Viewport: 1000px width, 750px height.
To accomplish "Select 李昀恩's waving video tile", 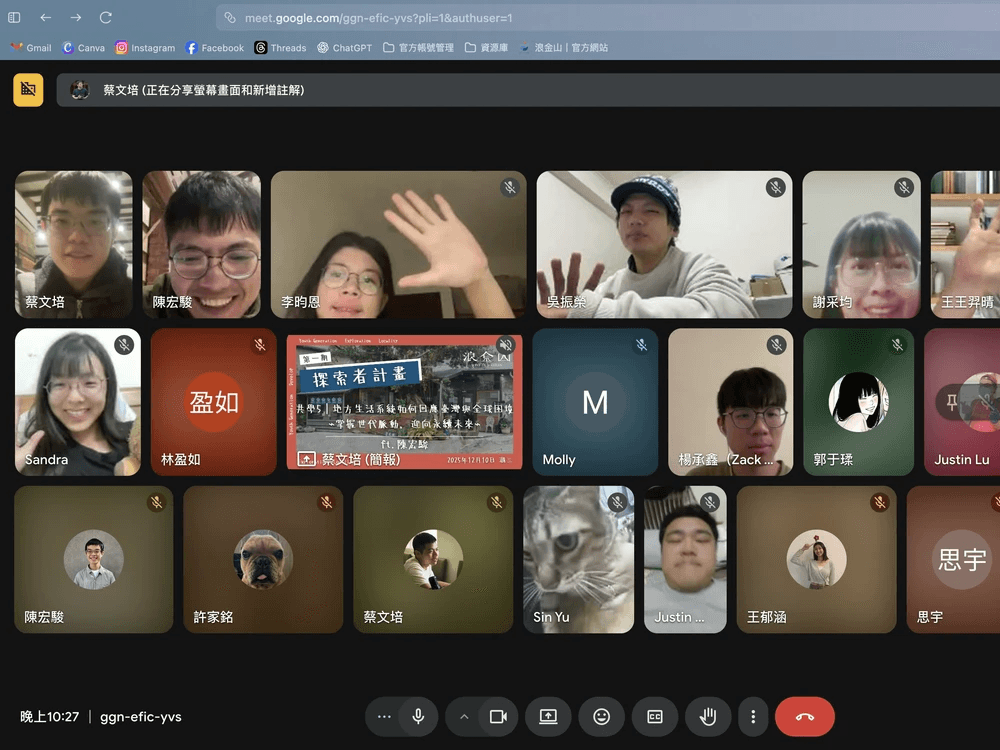I will click(x=399, y=244).
